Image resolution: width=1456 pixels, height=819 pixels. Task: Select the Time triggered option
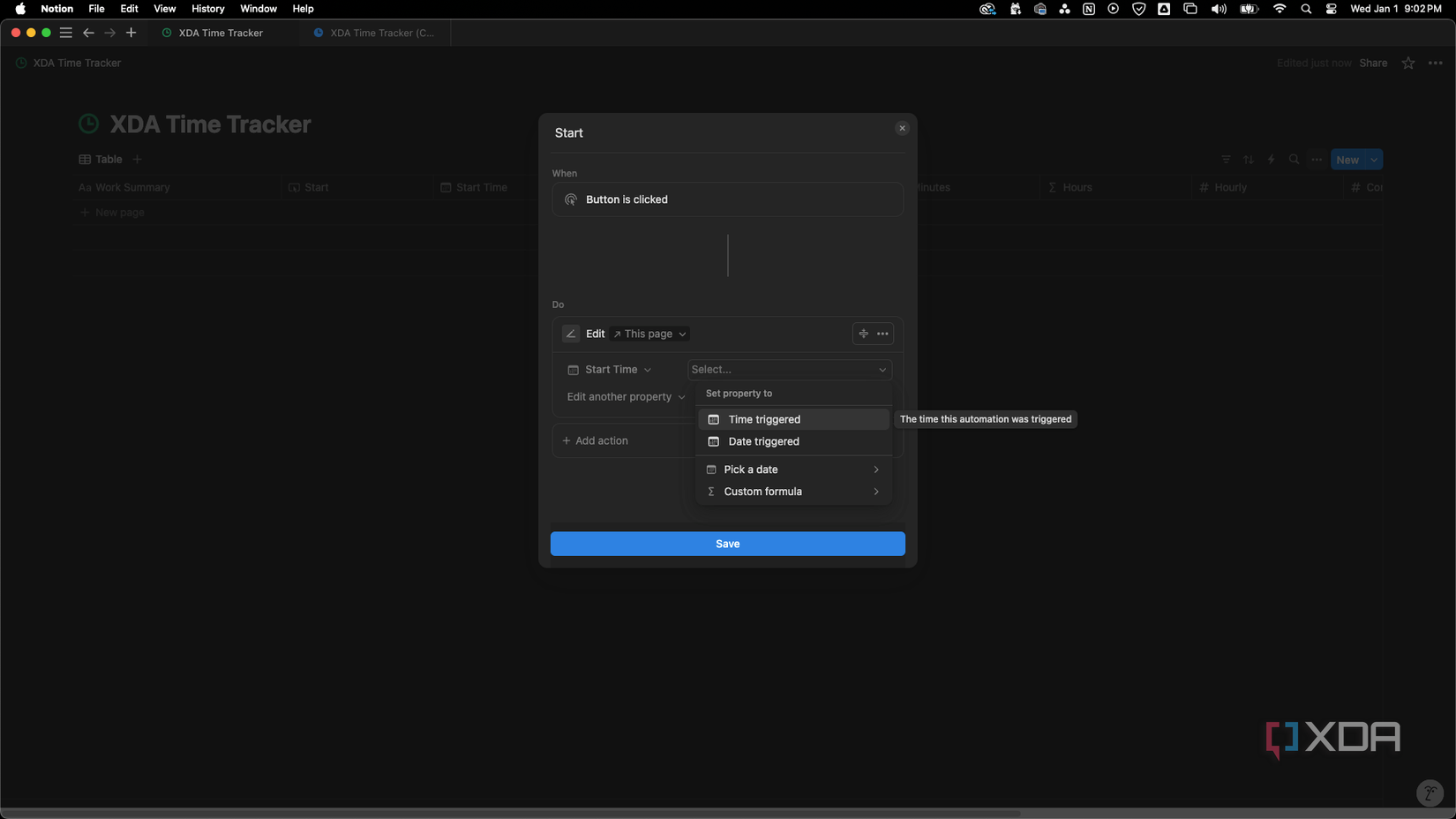click(x=793, y=419)
